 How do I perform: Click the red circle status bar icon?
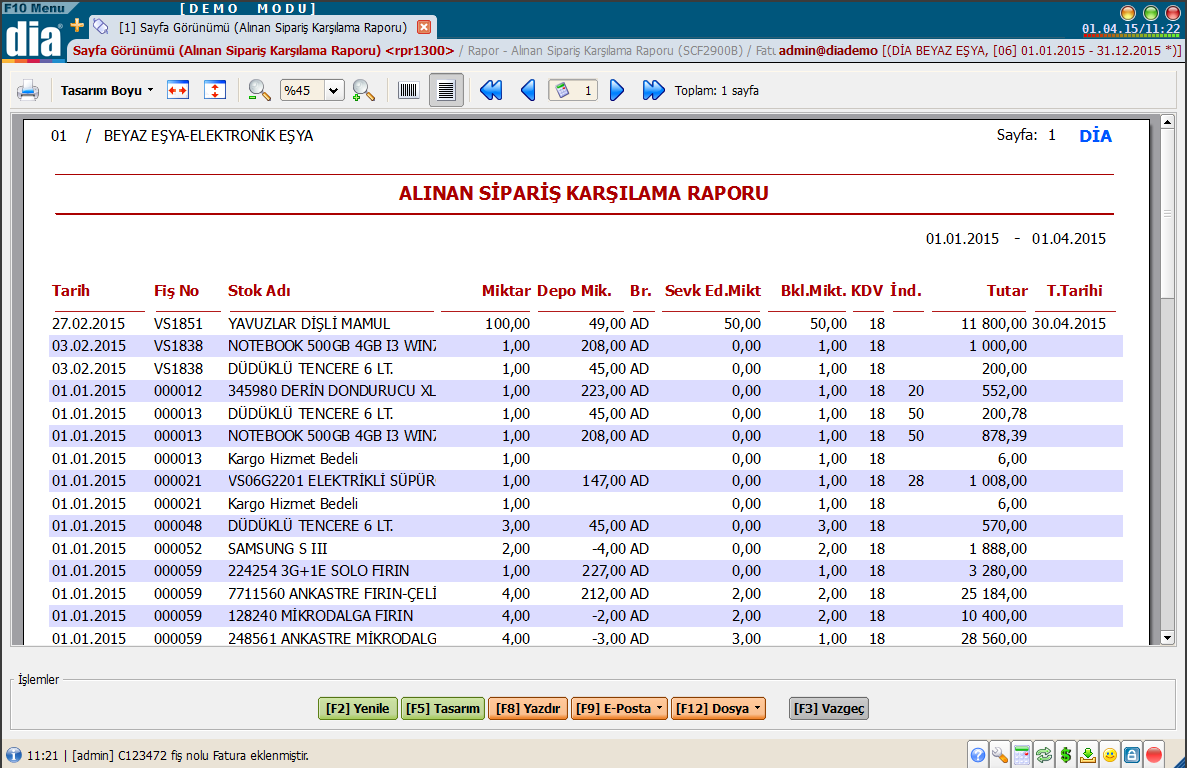[x=1154, y=755]
